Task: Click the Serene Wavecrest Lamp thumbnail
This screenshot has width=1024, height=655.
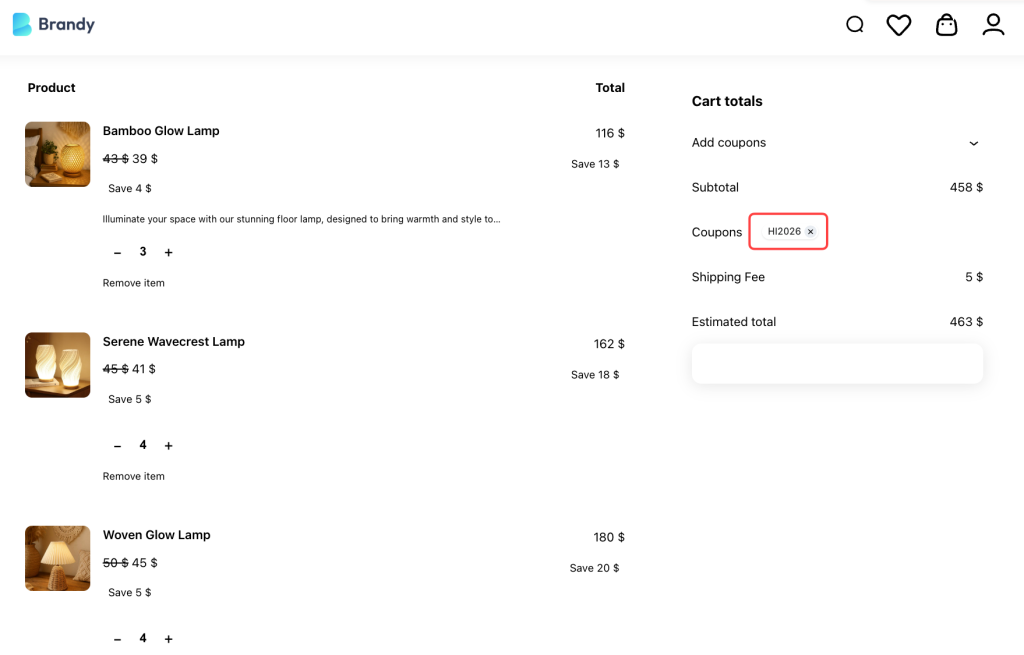Action: [x=57, y=365]
